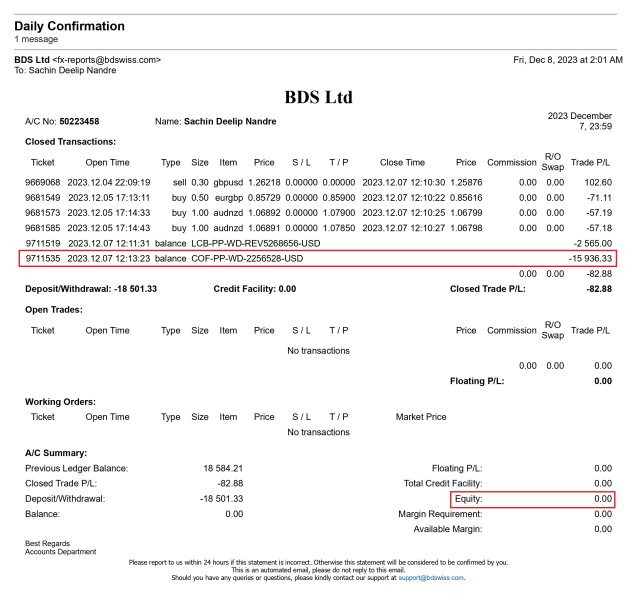Click the 'Available Margin:' label

point(448,529)
